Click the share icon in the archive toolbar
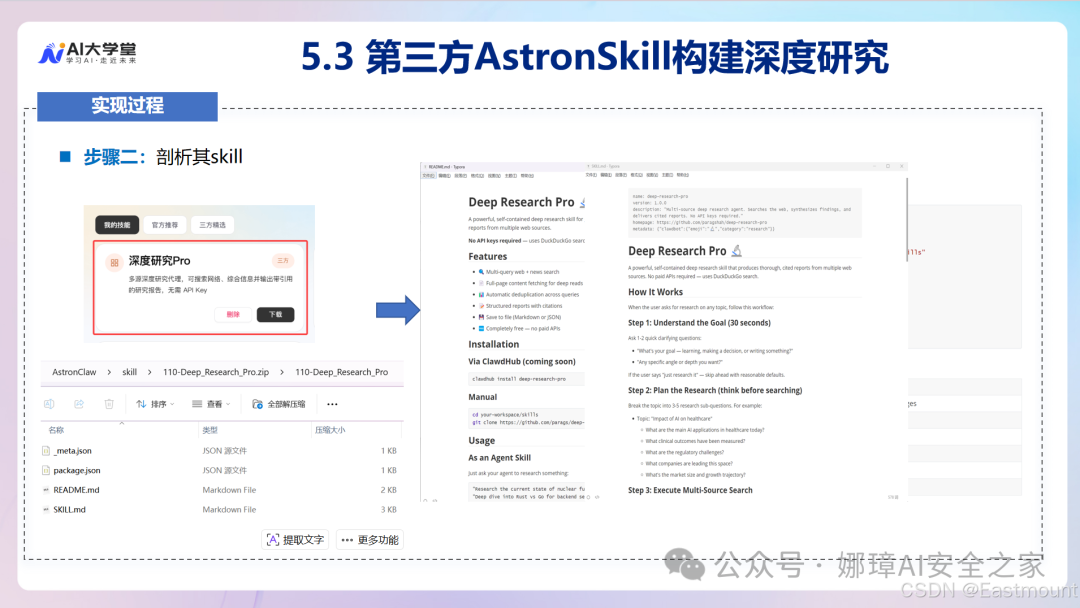This screenshot has width=1080, height=608. point(79,404)
